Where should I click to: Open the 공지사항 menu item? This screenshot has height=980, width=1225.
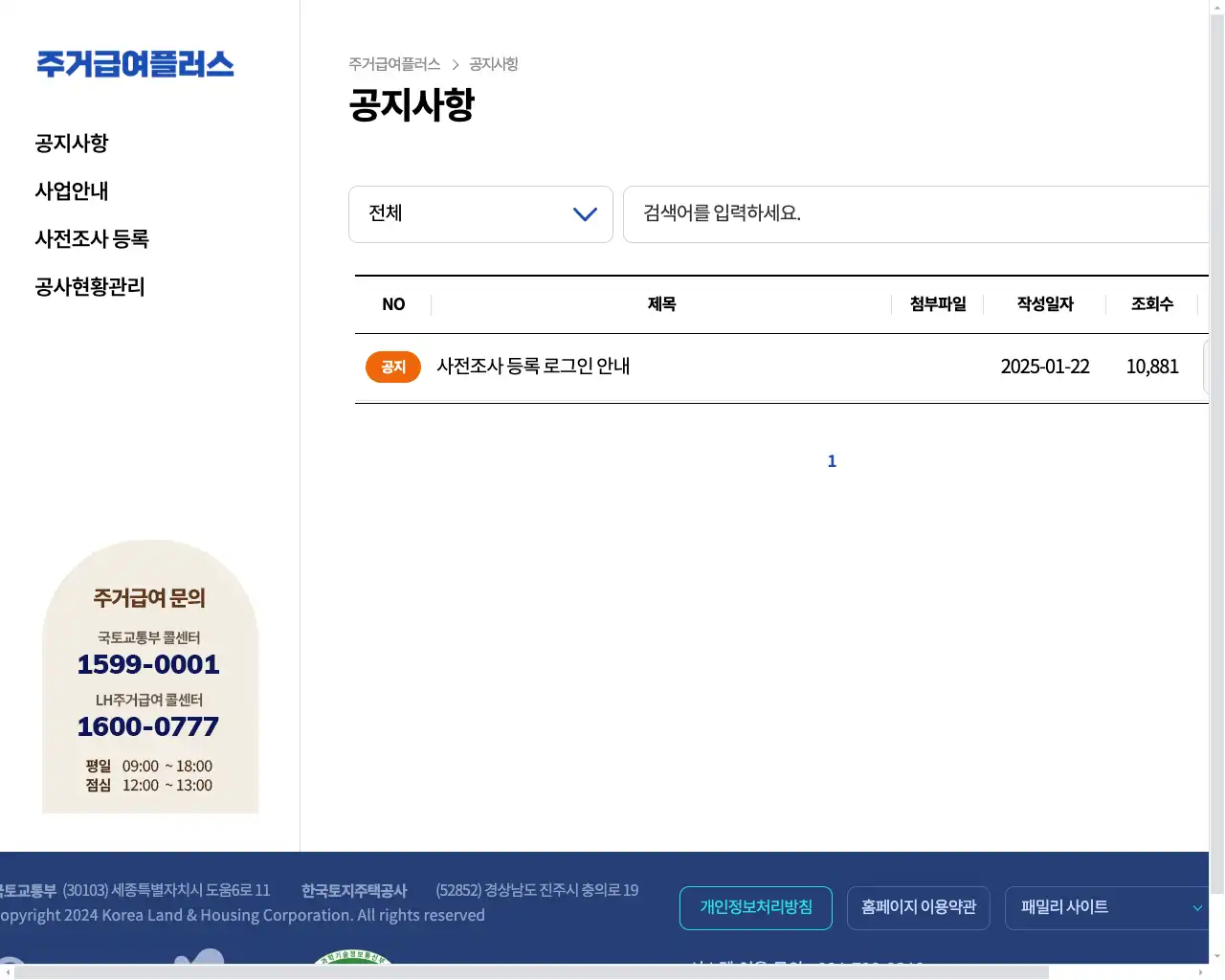point(72,143)
